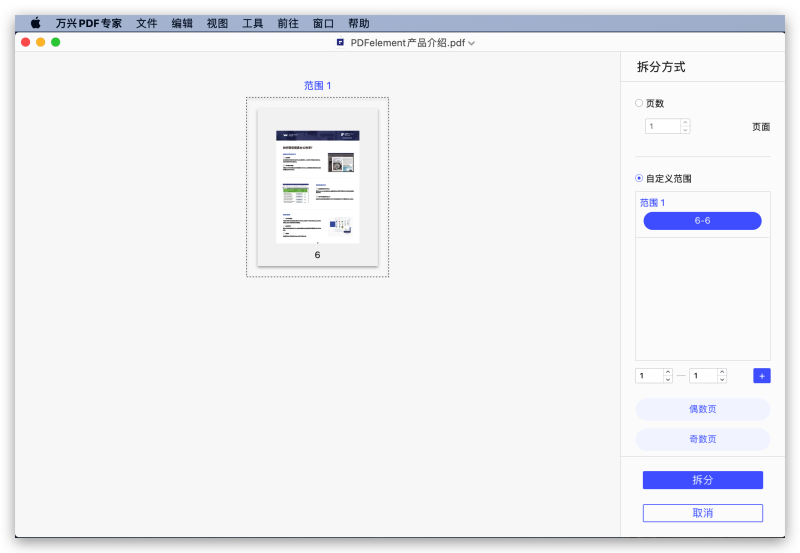Decrease the 页数 page count stepper

686,130
